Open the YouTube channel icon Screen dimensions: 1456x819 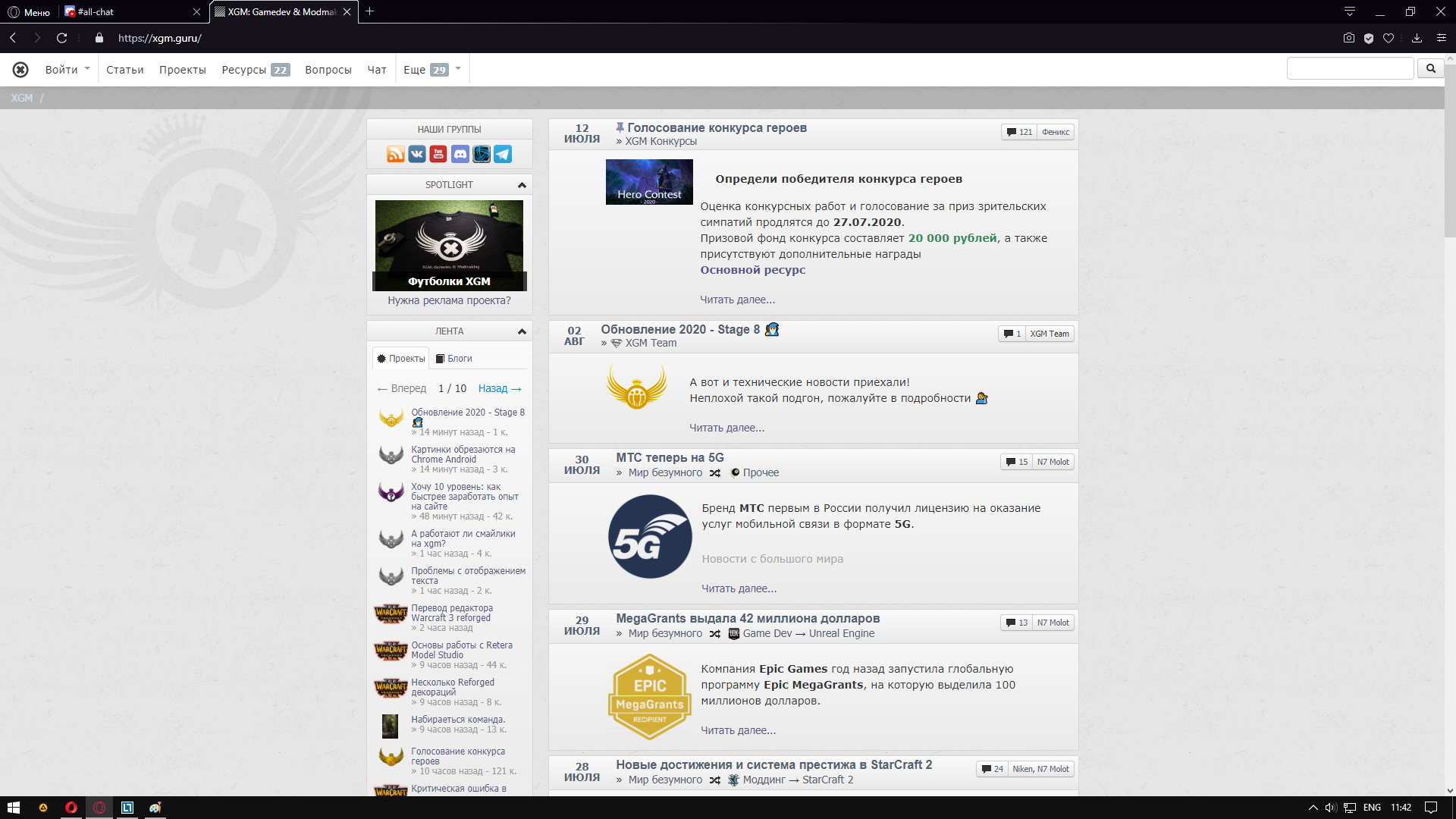(x=438, y=155)
